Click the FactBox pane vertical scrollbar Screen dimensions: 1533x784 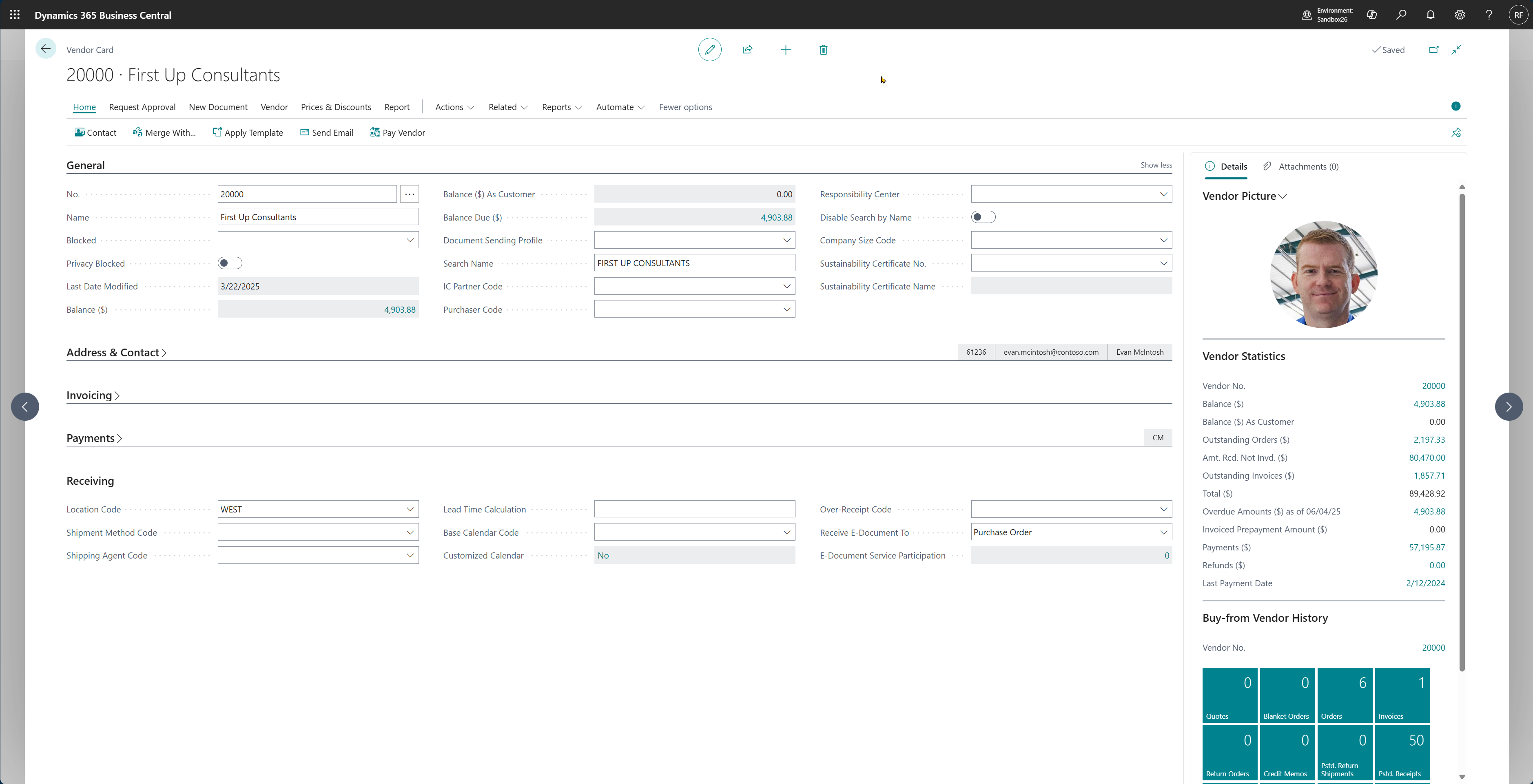[1462, 428]
